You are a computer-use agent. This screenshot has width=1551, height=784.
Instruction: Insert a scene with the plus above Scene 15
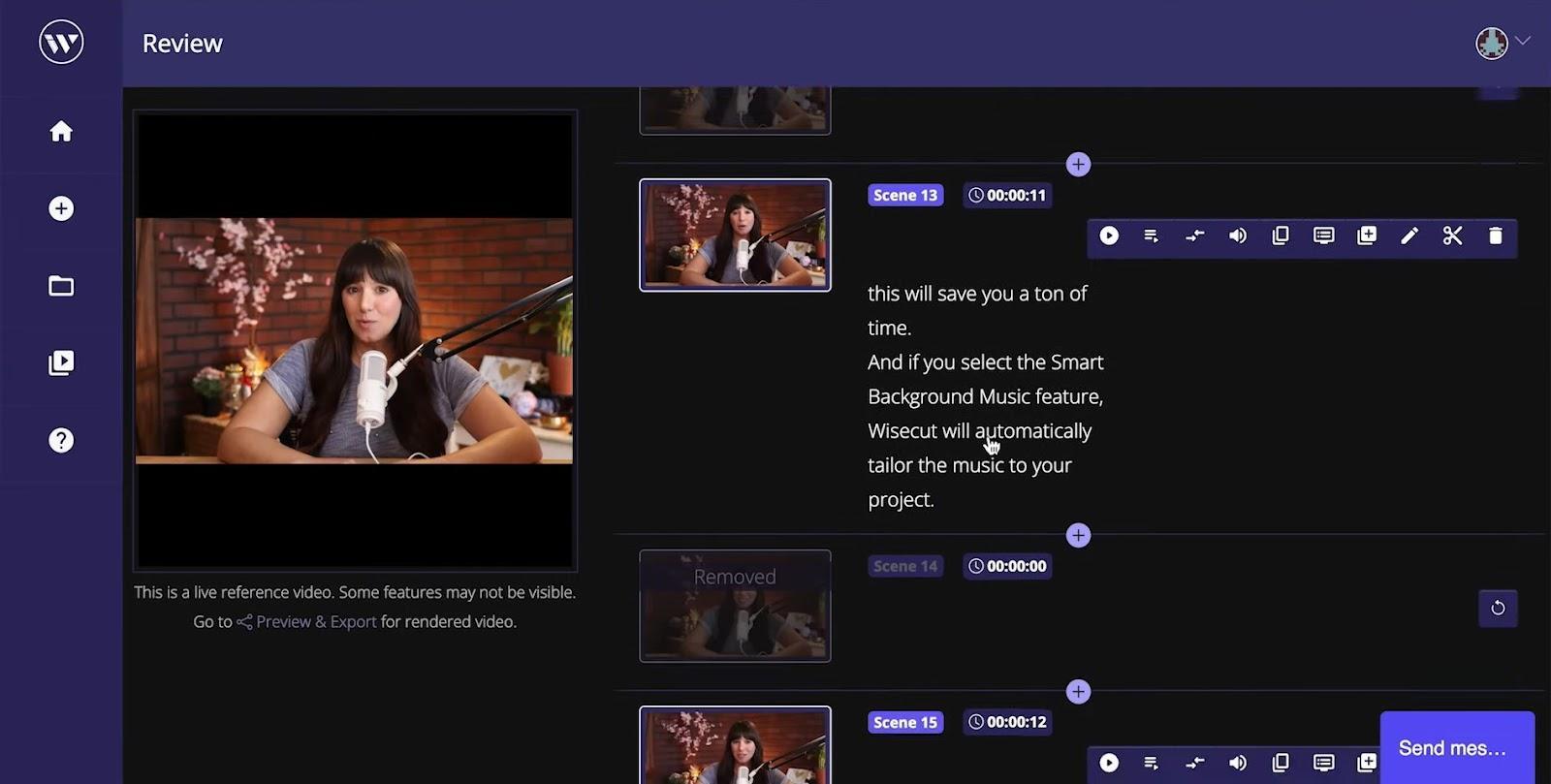tap(1078, 691)
